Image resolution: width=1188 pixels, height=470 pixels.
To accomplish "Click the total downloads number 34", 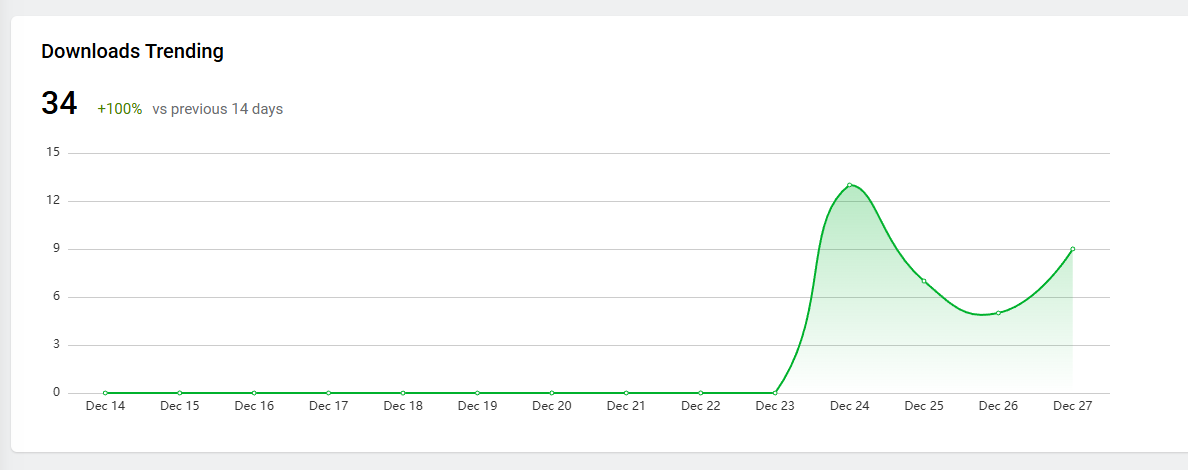I will 59,103.
